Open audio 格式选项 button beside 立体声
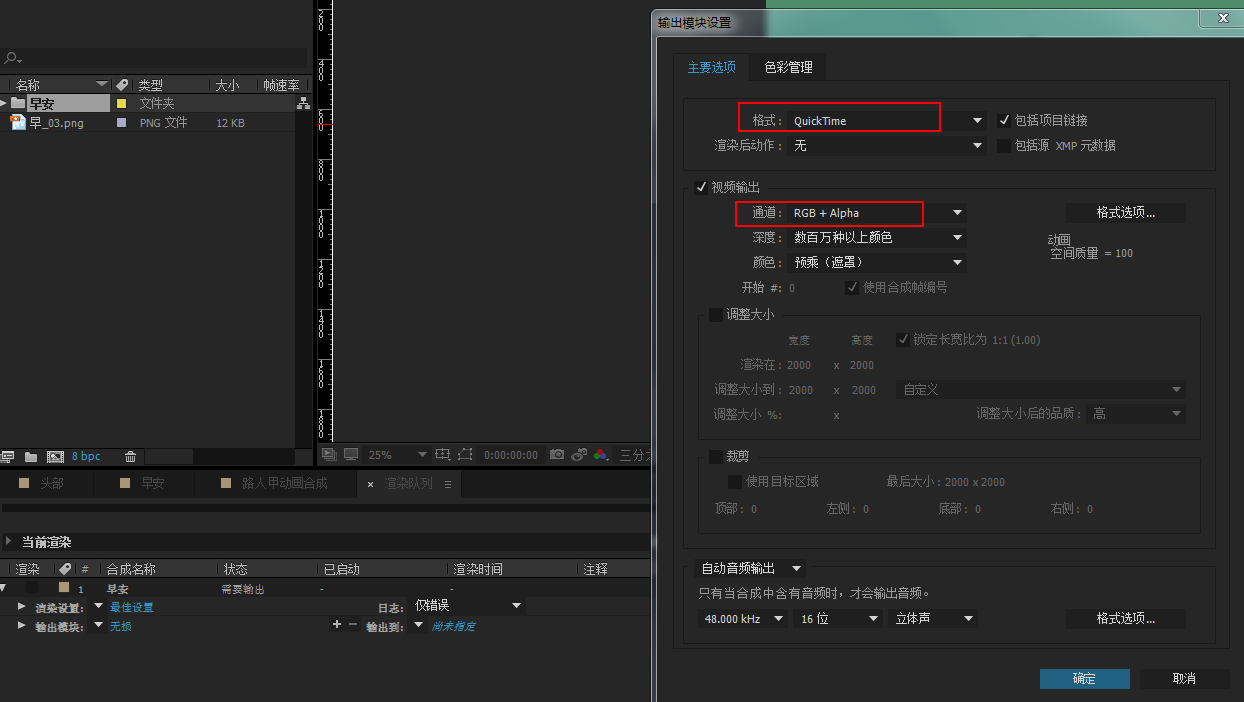 click(1125, 619)
